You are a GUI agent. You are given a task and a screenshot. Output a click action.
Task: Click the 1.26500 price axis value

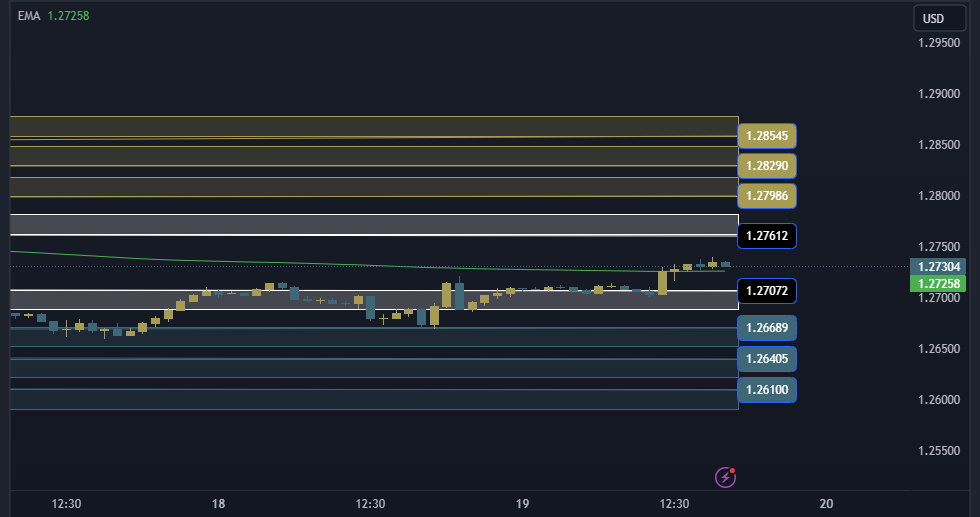pos(939,348)
